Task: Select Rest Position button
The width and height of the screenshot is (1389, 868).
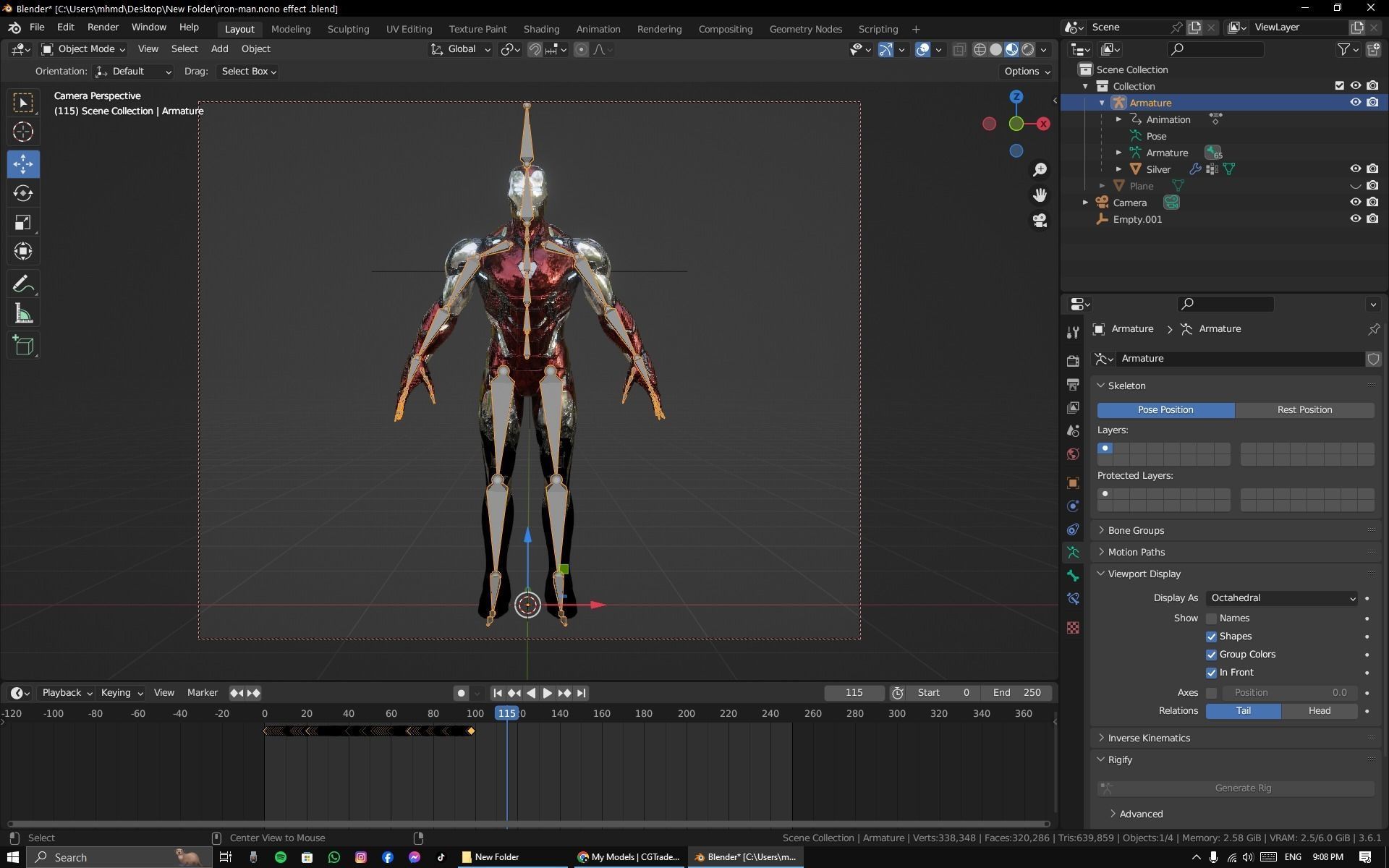Action: pyautogui.click(x=1304, y=410)
